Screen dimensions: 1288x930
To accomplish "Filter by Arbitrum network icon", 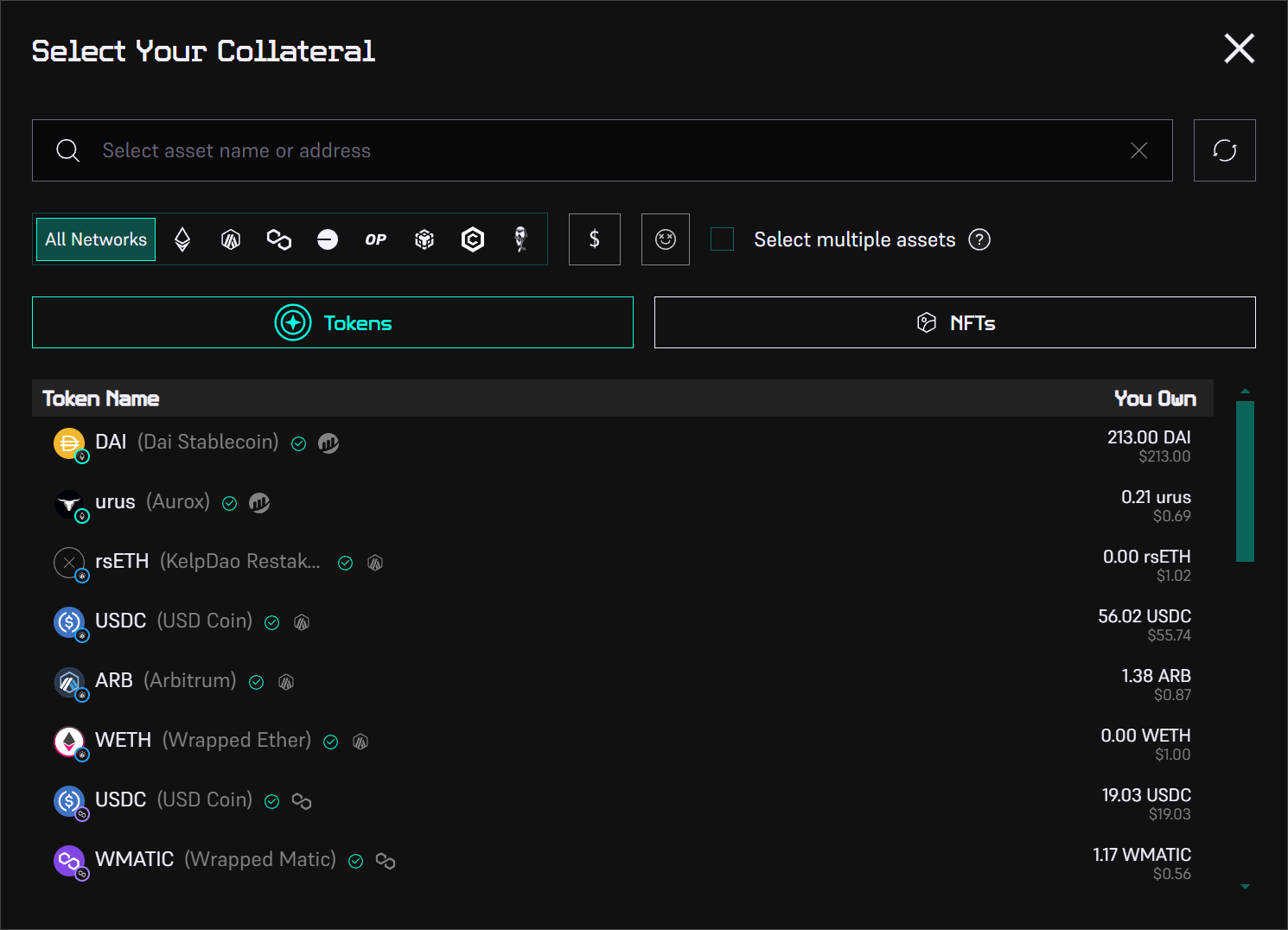I will click(231, 239).
